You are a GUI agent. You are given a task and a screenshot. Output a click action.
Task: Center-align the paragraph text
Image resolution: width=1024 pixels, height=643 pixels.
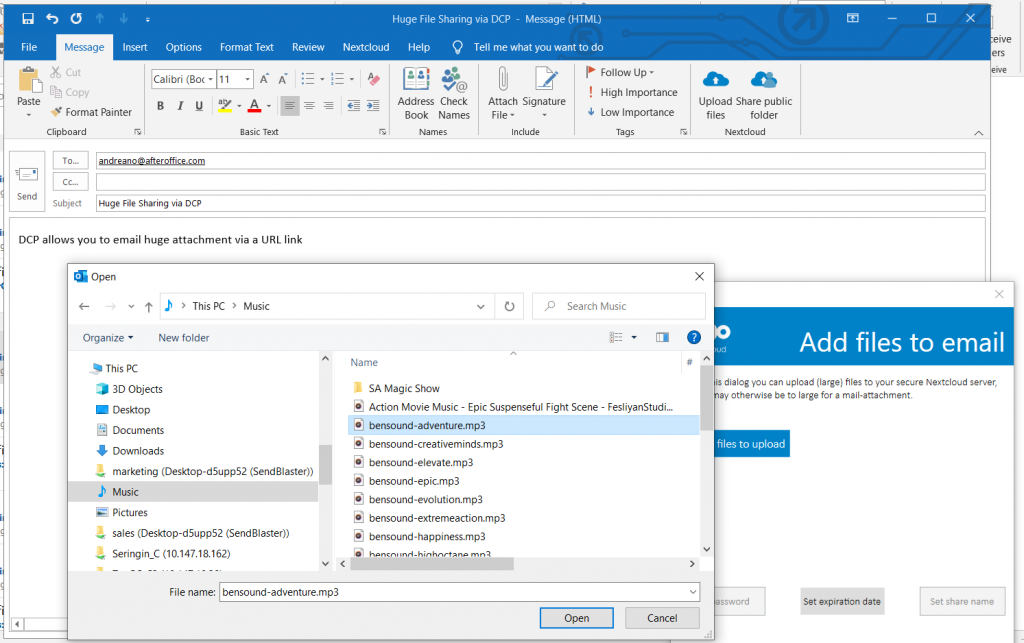[309, 106]
